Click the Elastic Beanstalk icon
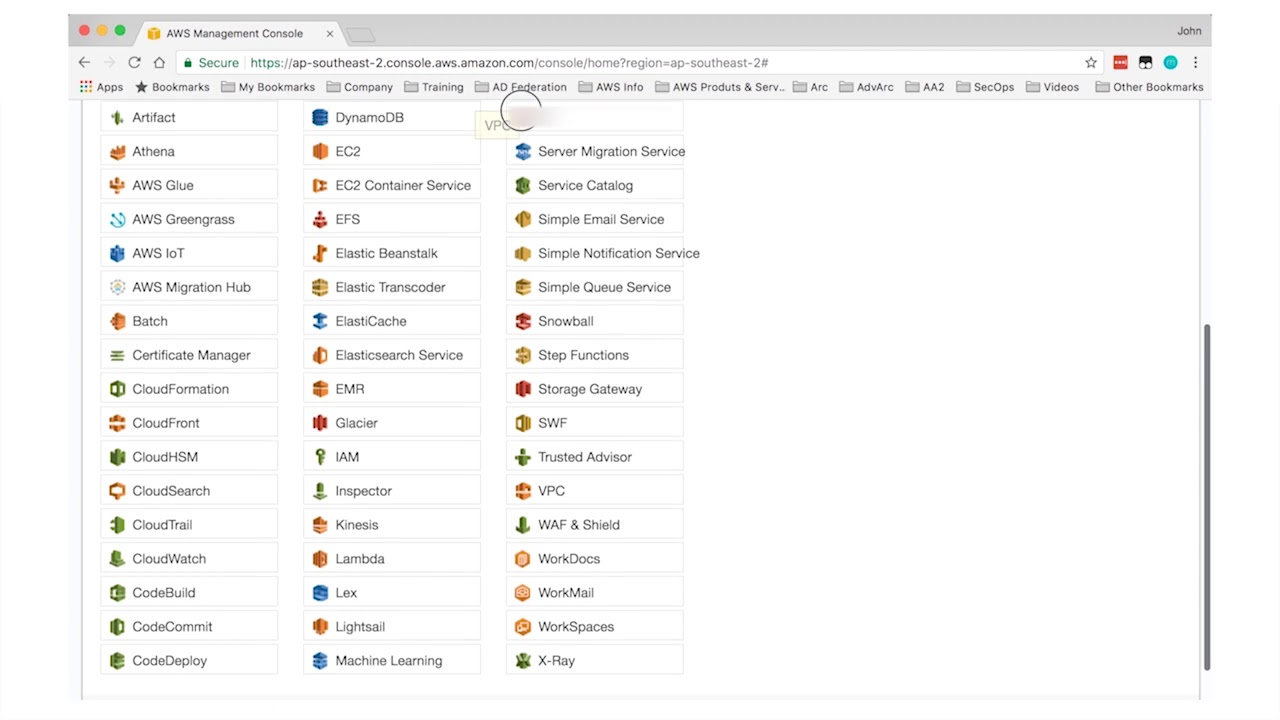The image size is (1280, 720). (x=320, y=253)
